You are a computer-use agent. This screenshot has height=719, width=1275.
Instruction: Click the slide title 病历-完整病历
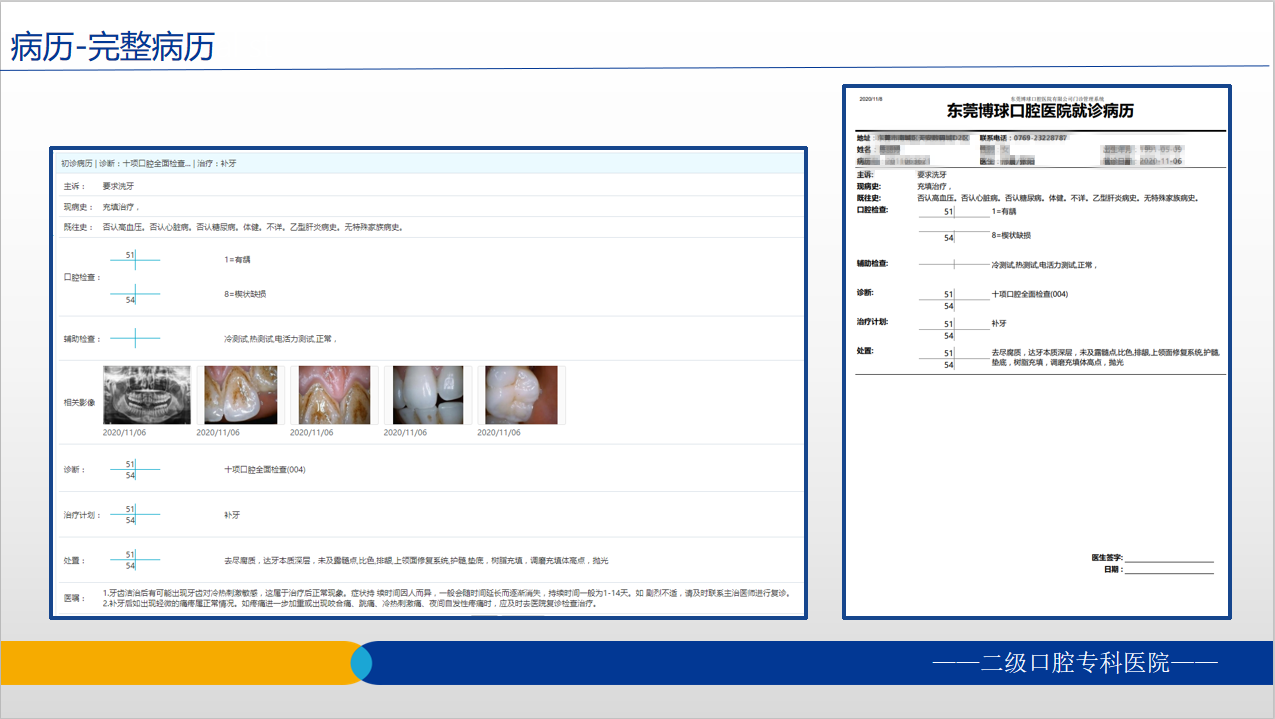(x=112, y=47)
